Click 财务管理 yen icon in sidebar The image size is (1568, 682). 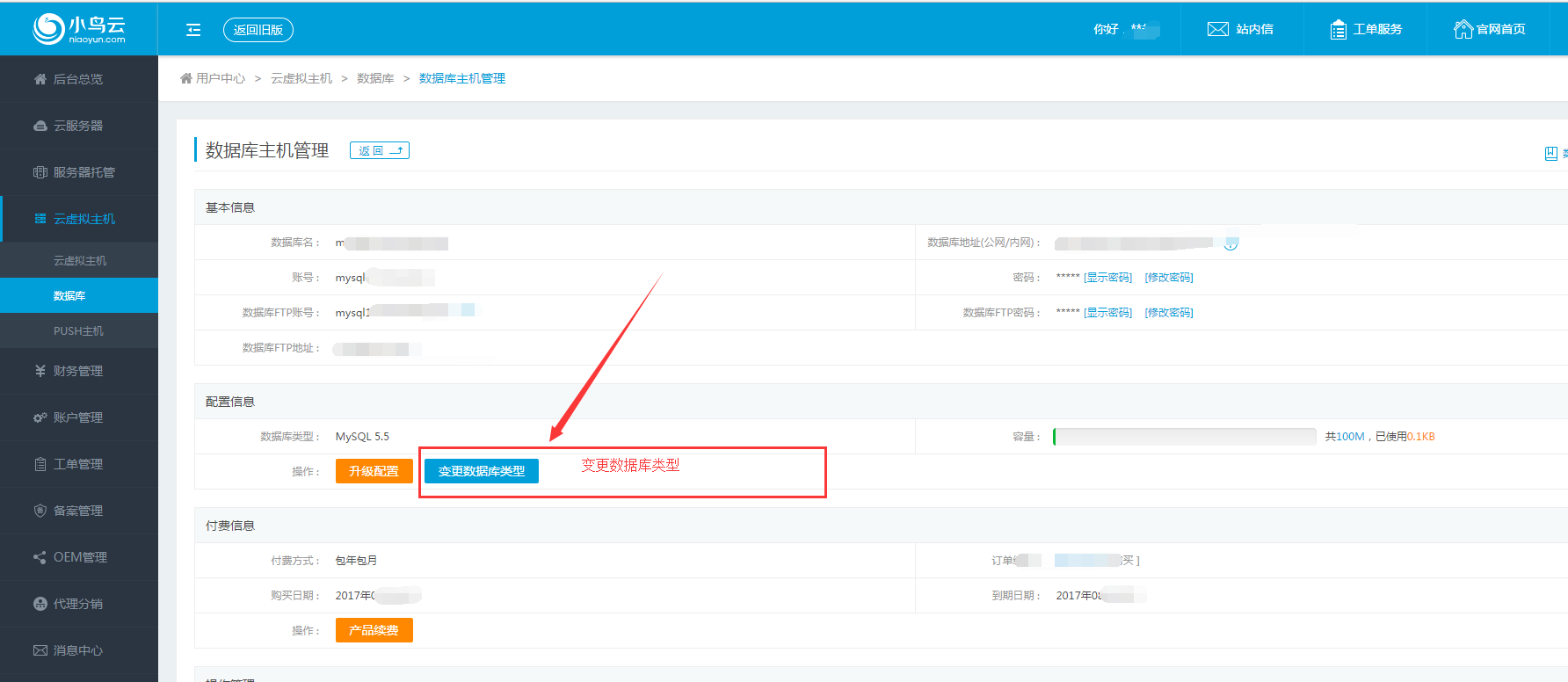click(40, 371)
